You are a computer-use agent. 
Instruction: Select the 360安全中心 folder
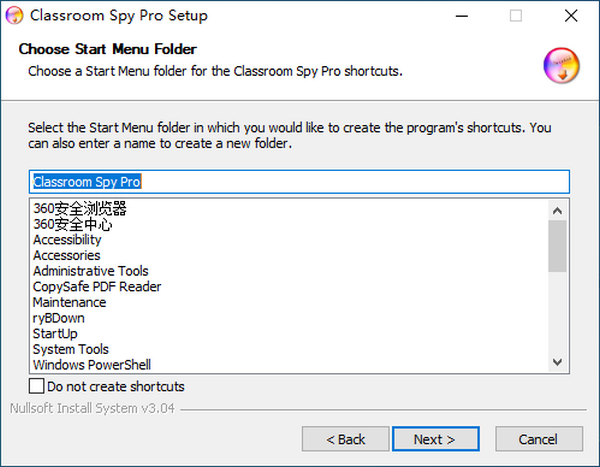(x=72, y=225)
